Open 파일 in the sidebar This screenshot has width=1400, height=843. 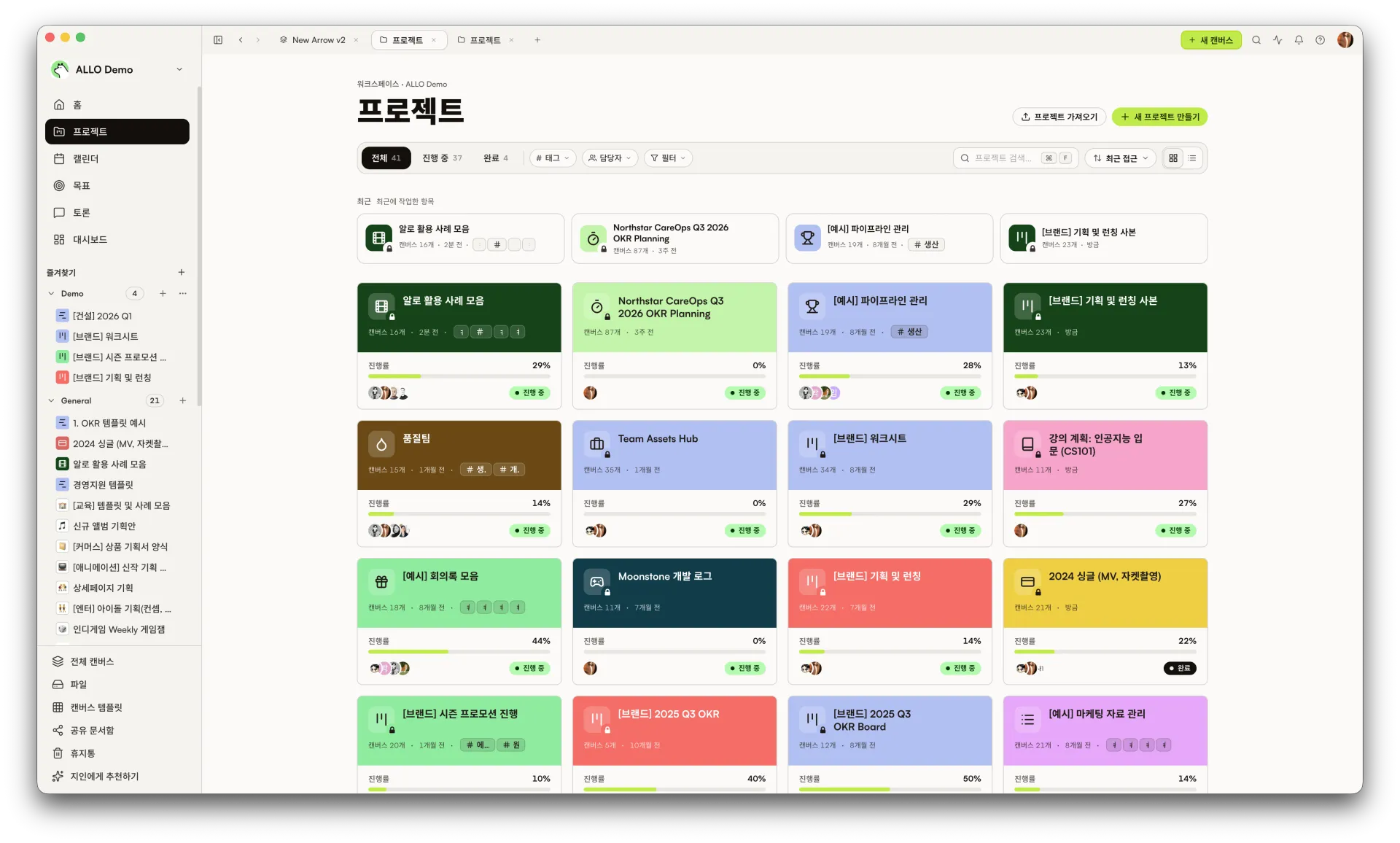(117, 685)
